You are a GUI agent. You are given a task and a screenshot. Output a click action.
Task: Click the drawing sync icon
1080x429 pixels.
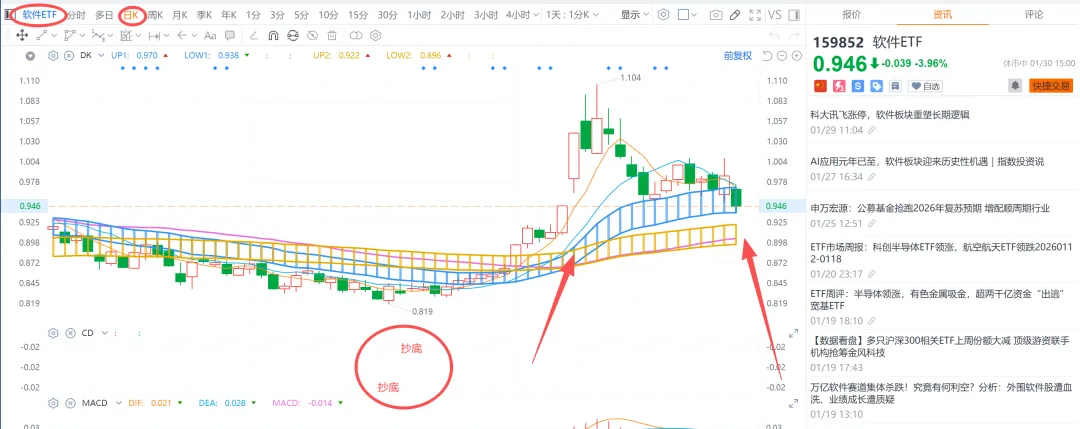[x=293, y=35]
